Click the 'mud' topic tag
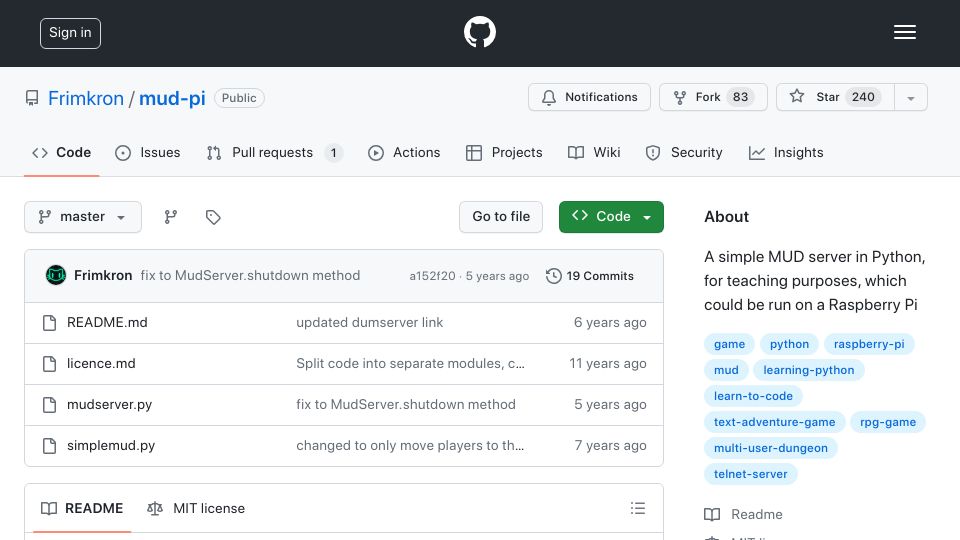The image size is (960, 540). click(726, 370)
